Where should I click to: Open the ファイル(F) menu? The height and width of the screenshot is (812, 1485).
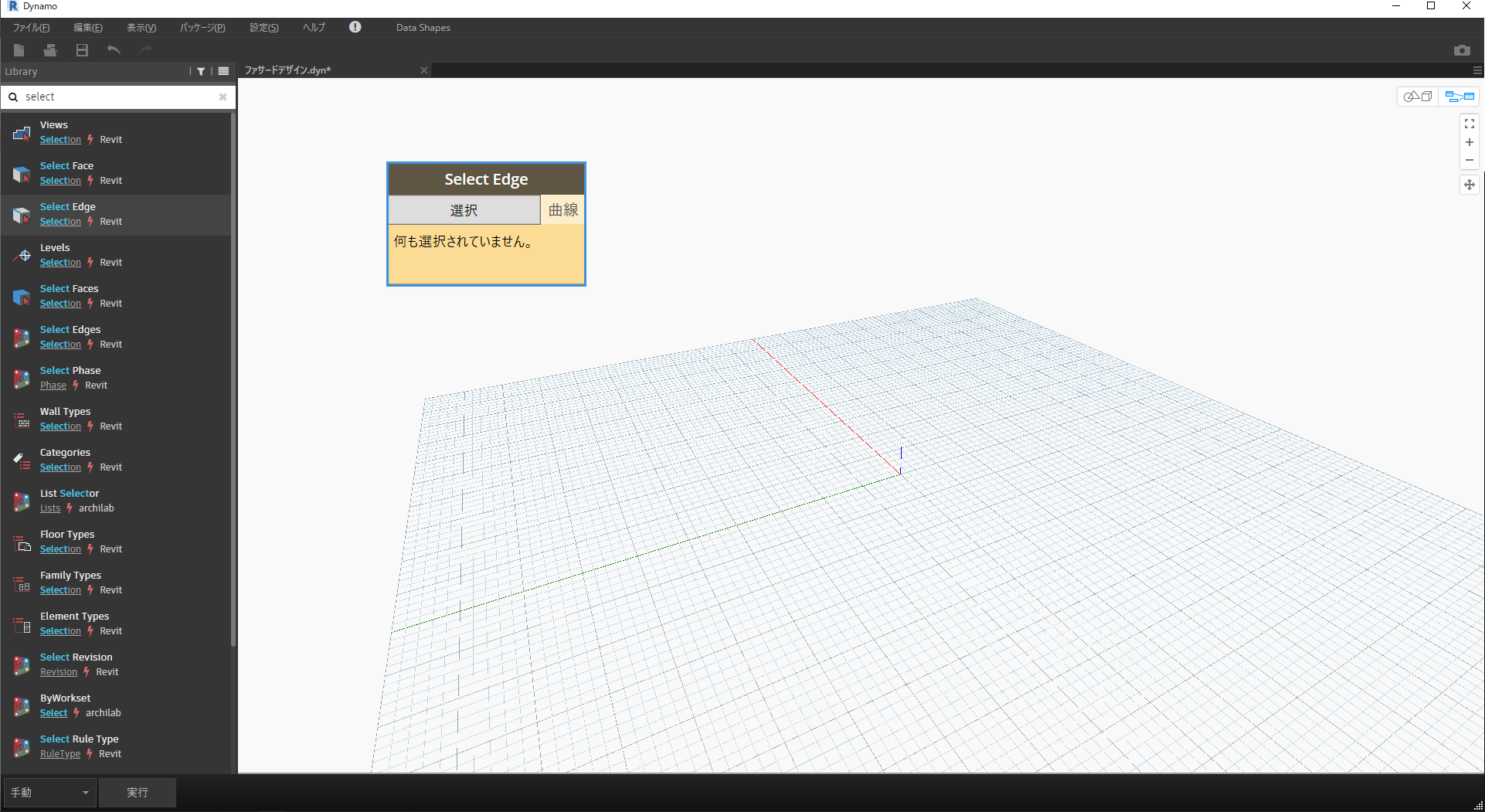tap(31, 28)
